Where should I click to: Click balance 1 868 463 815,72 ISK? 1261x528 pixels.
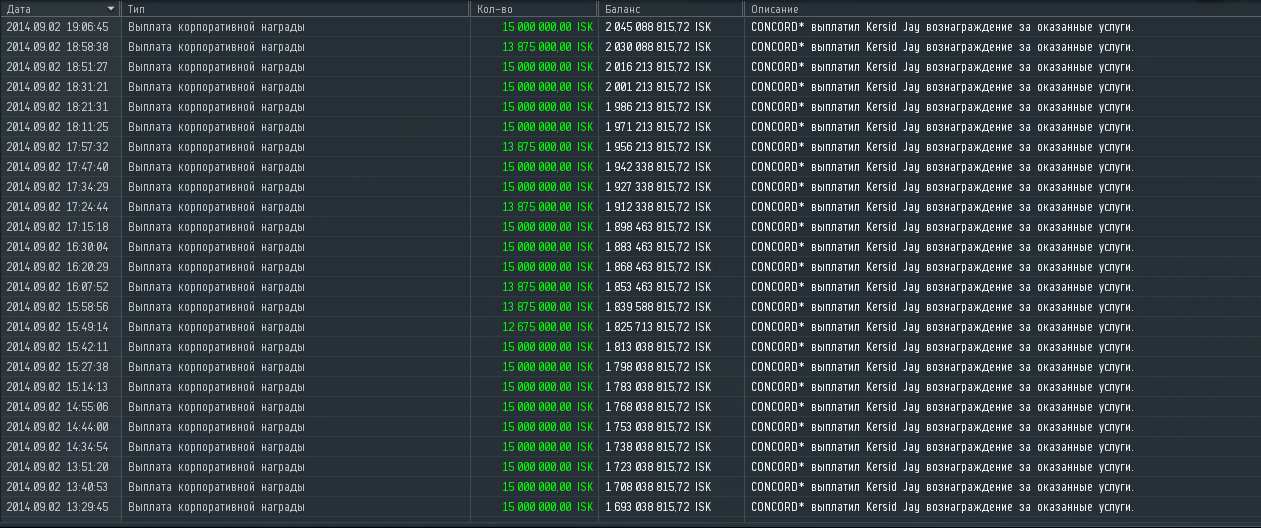658,267
